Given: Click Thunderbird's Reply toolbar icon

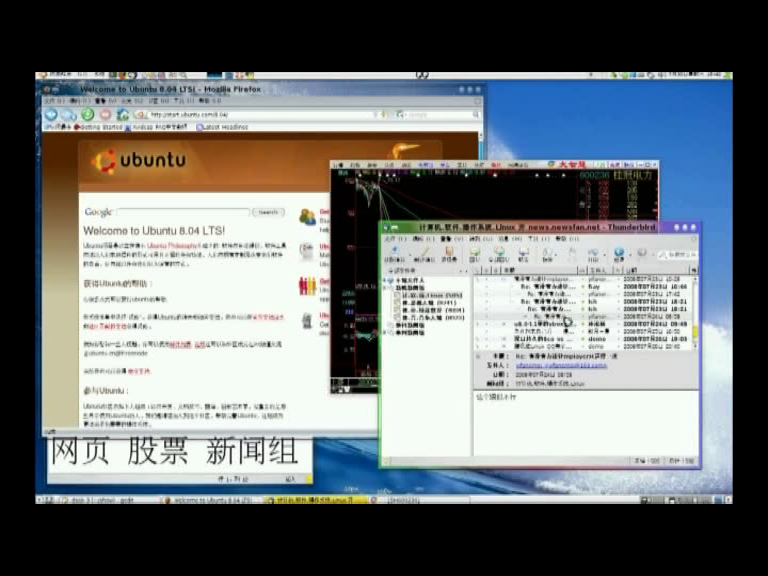Looking at the screenshot, I should (x=475, y=254).
